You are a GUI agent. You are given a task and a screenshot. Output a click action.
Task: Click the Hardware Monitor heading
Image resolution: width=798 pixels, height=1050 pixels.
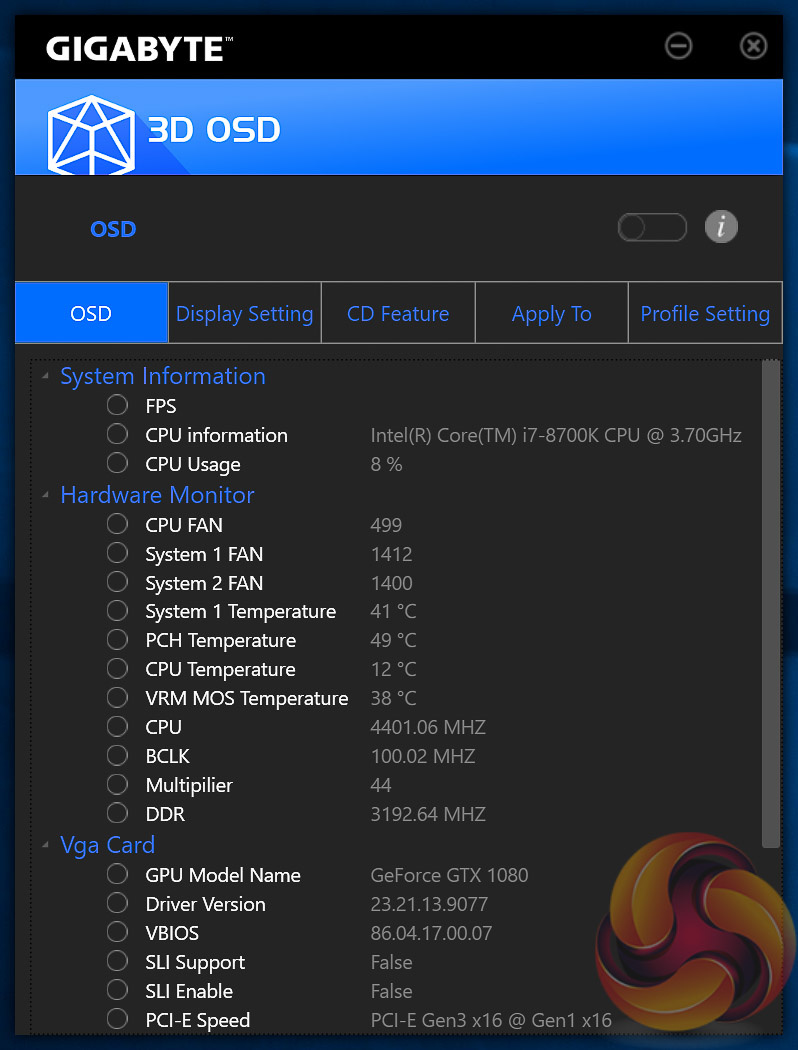coord(157,496)
